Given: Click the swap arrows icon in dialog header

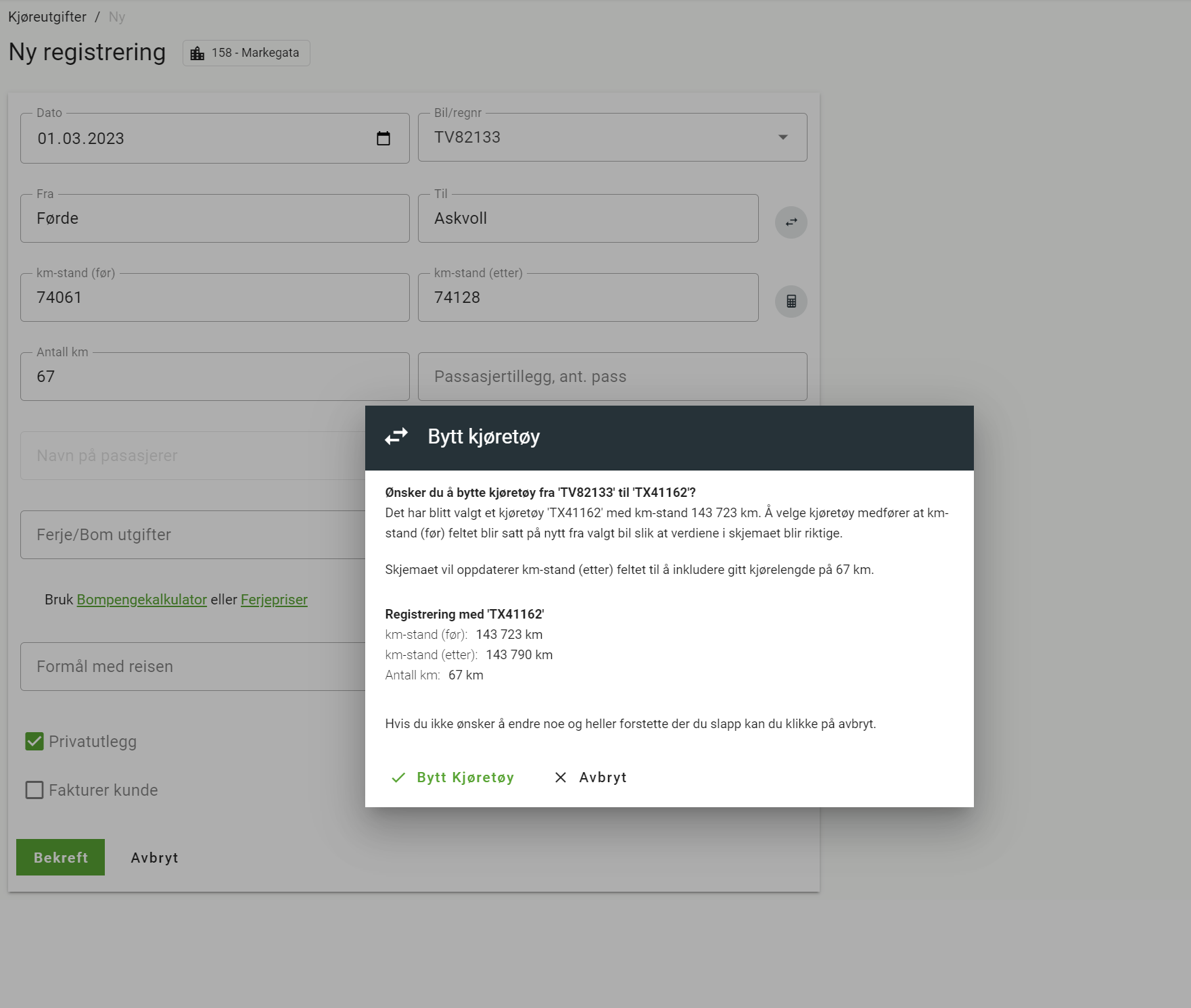Looking at the screenshot, I should pyautogui.click(x=396, y=437).
